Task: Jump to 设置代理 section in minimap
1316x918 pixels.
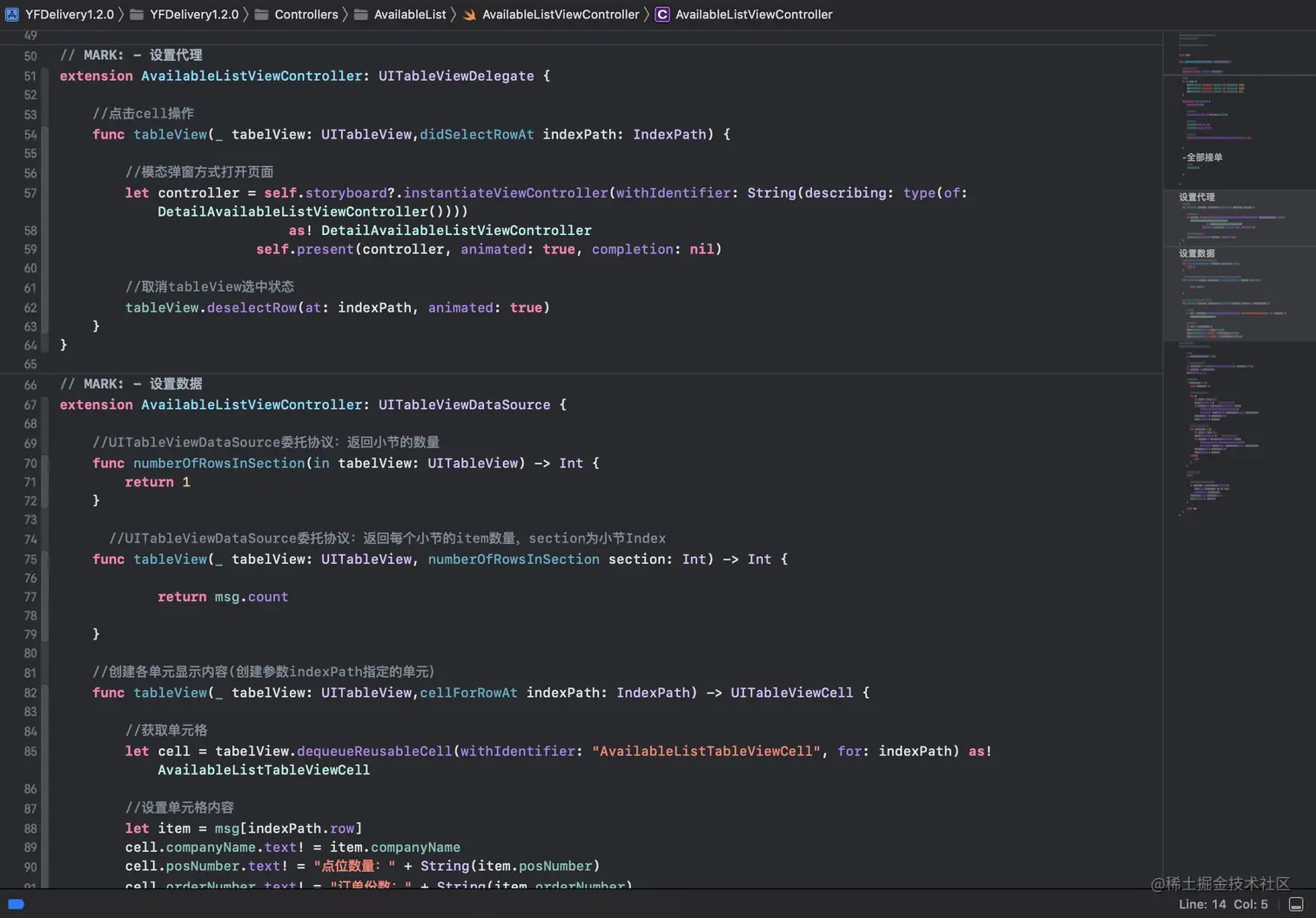Action: [x=1197, y=198]
